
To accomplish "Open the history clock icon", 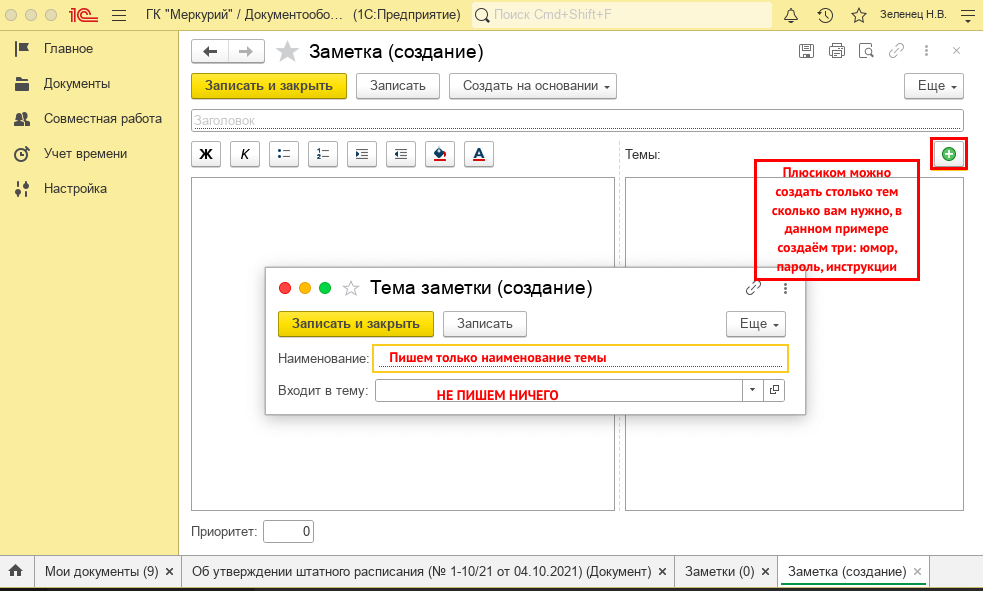I will (x=825, y=15).
